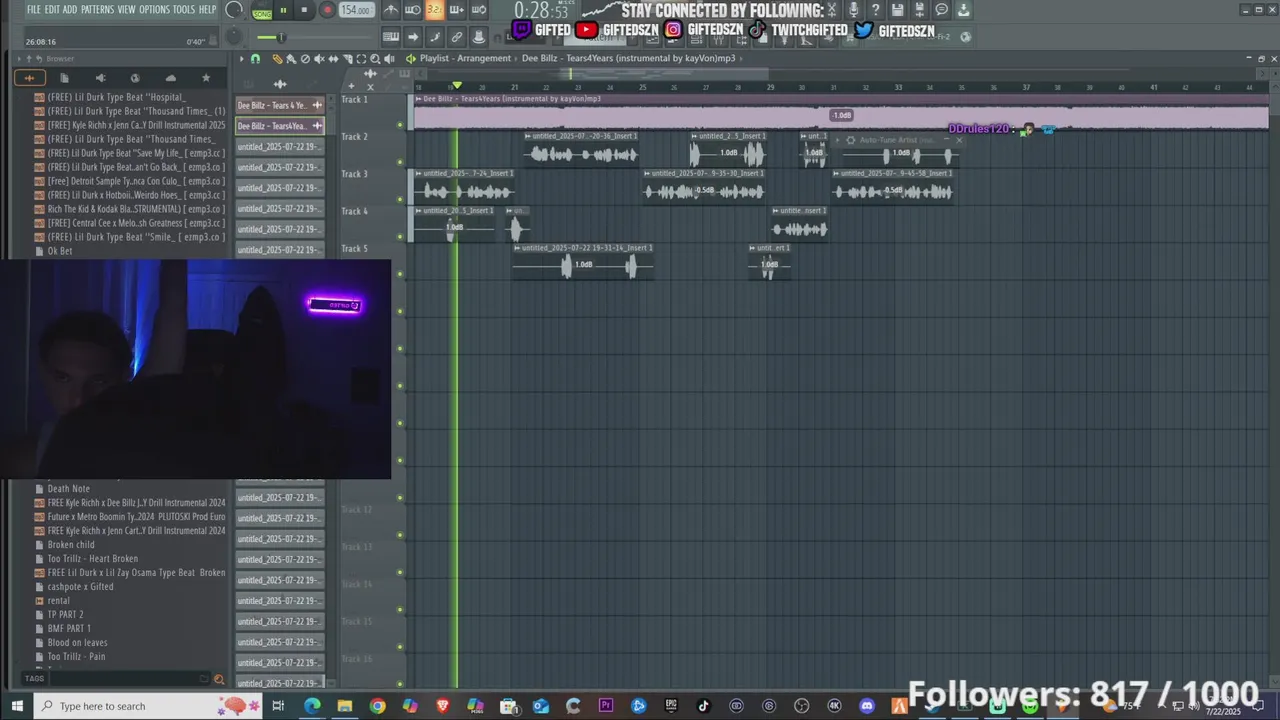The image size is (1280, 720).
Task: Open the Windows Start menu
Action: (x=17, y=706)
